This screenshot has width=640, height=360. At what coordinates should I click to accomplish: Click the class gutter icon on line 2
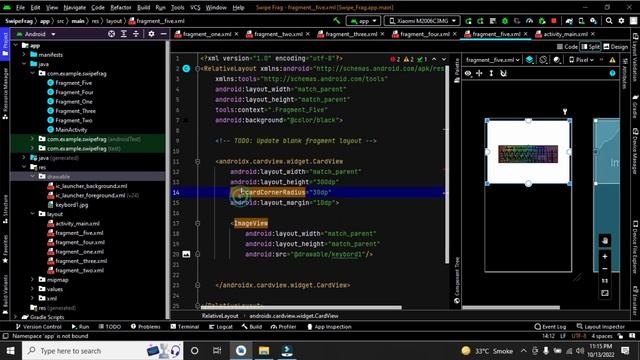186,69
